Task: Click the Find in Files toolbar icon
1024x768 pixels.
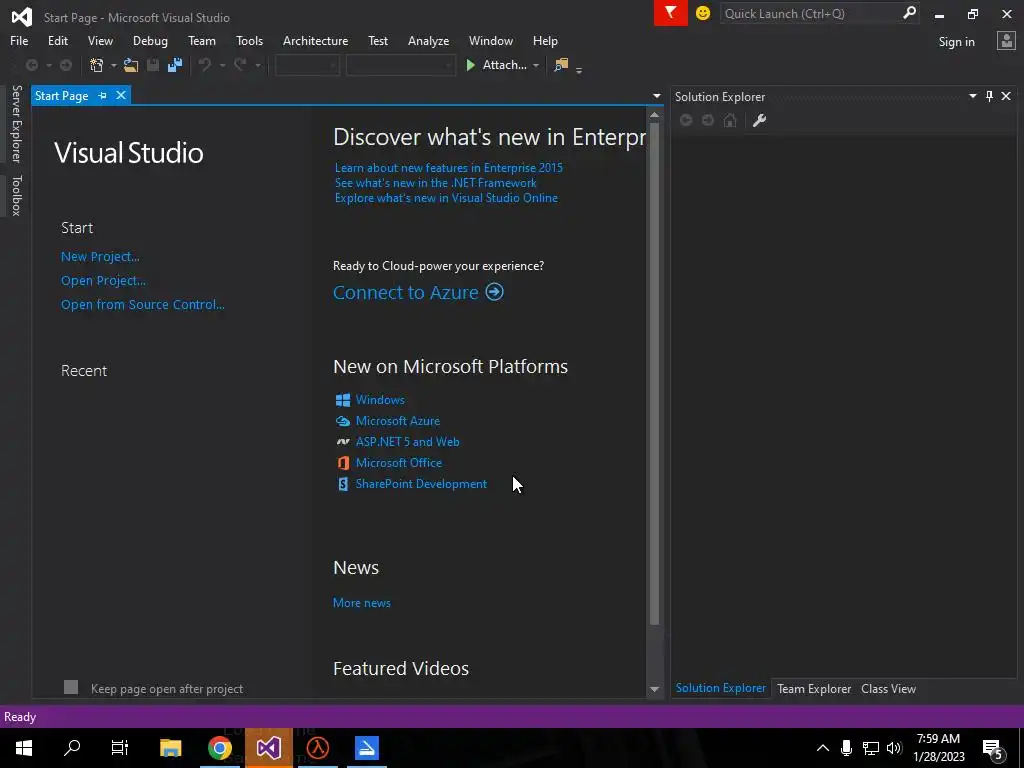Action: [561, 65]
